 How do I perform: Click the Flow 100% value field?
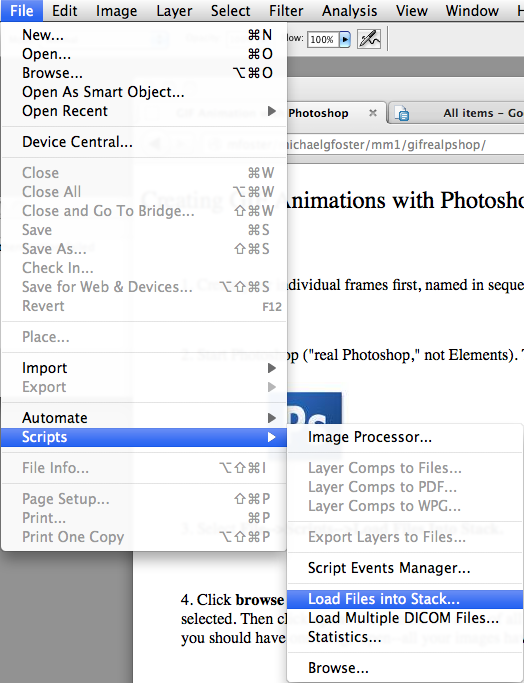323,40
